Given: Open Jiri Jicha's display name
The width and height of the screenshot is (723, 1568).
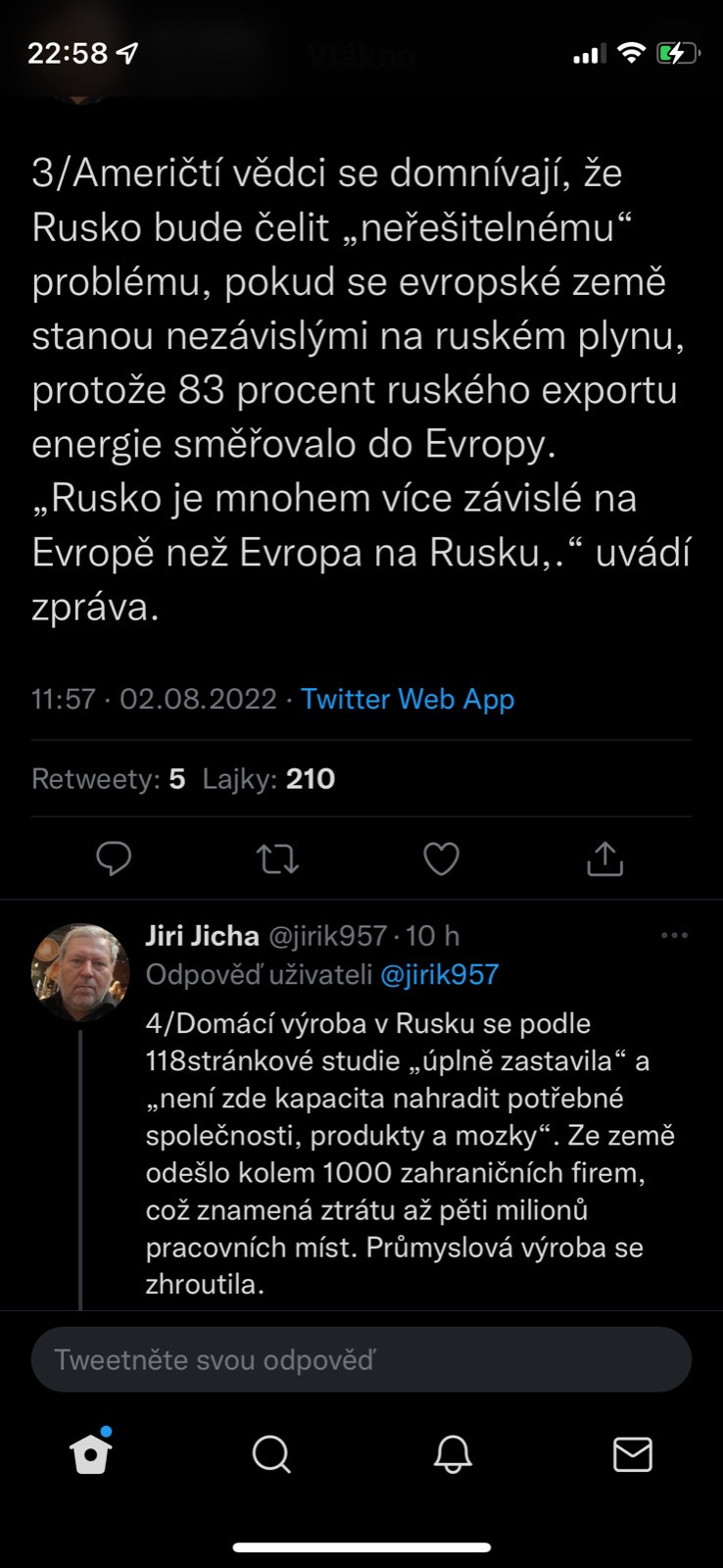Looking at the screenshot, I should pos(202,936).
